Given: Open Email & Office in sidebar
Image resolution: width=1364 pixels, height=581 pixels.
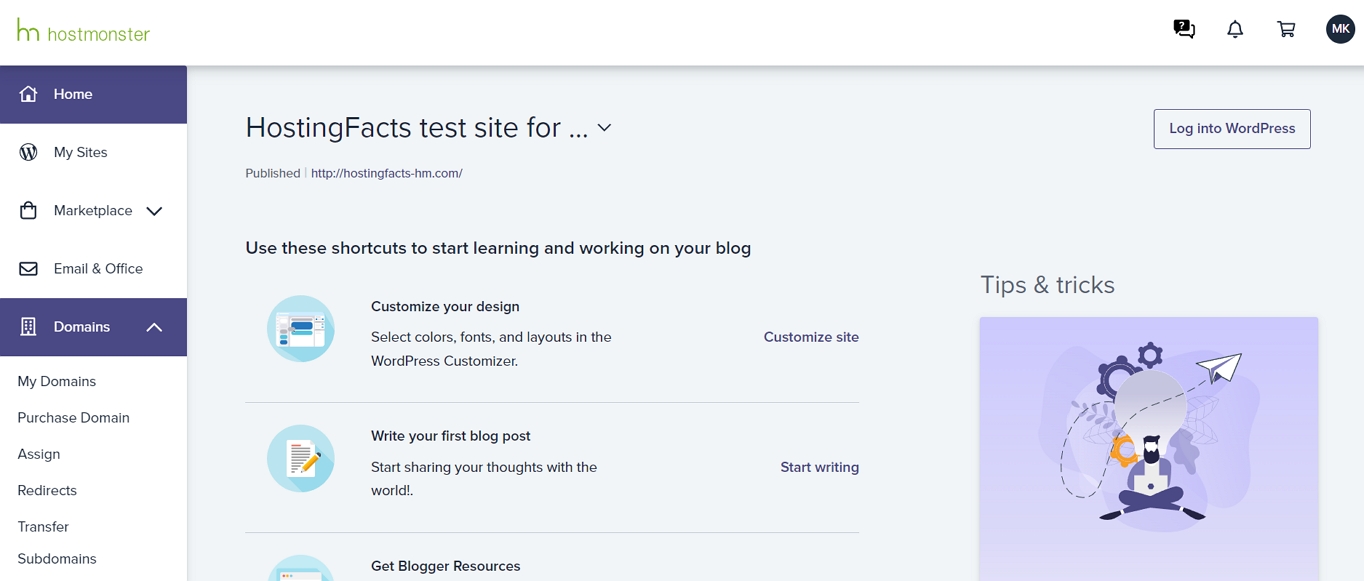Looking at the screenshot, I should [93, 268].
